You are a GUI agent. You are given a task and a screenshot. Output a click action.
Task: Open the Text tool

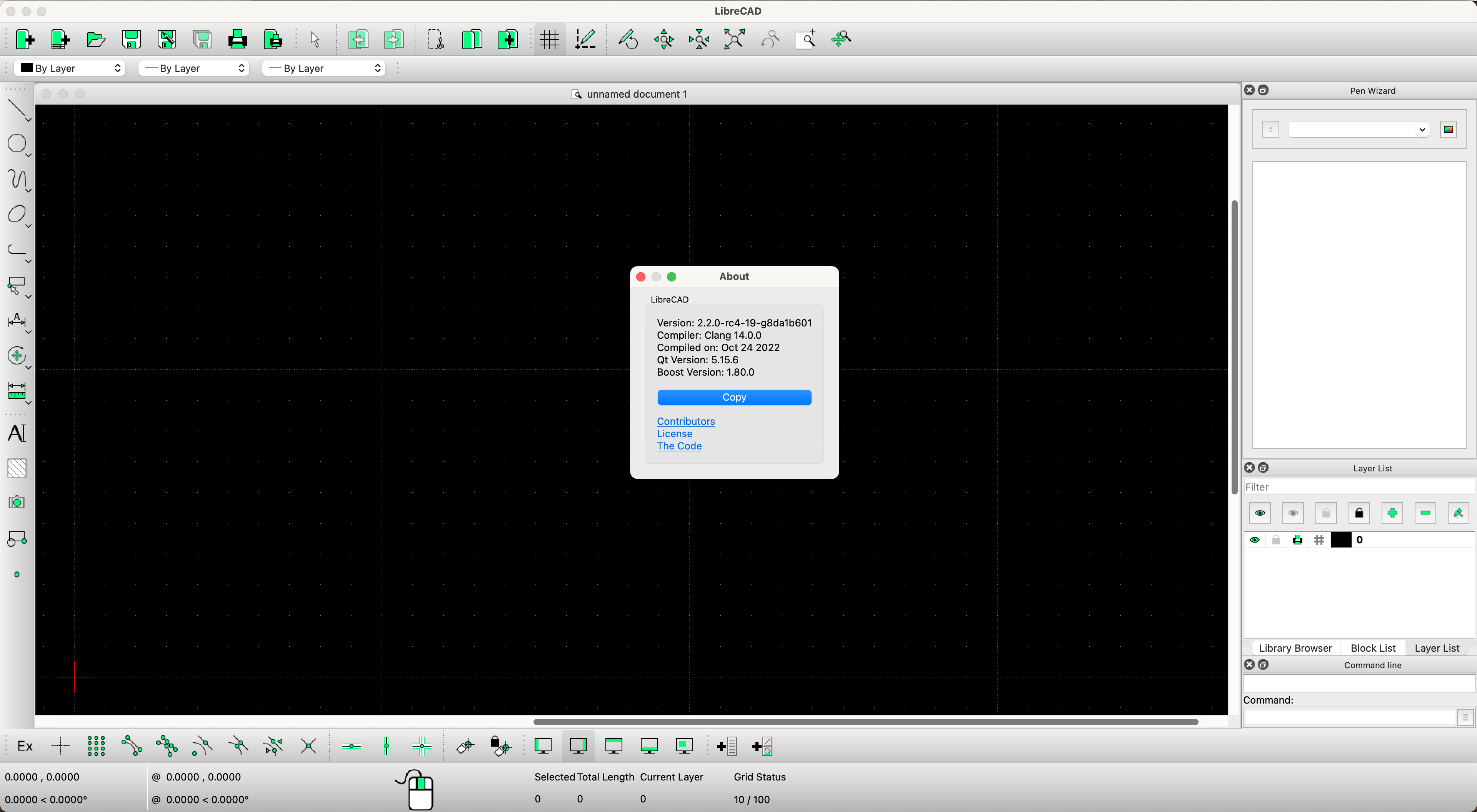[x=17, y=433]
